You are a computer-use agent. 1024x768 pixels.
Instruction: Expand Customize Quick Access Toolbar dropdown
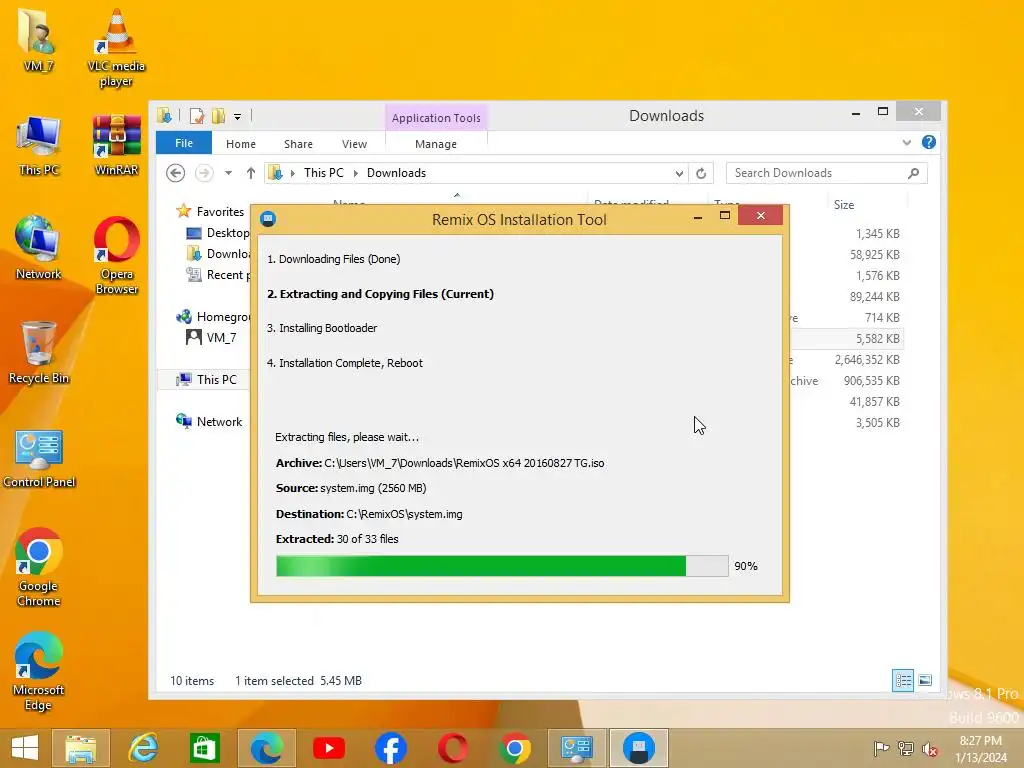coord(238,117)
